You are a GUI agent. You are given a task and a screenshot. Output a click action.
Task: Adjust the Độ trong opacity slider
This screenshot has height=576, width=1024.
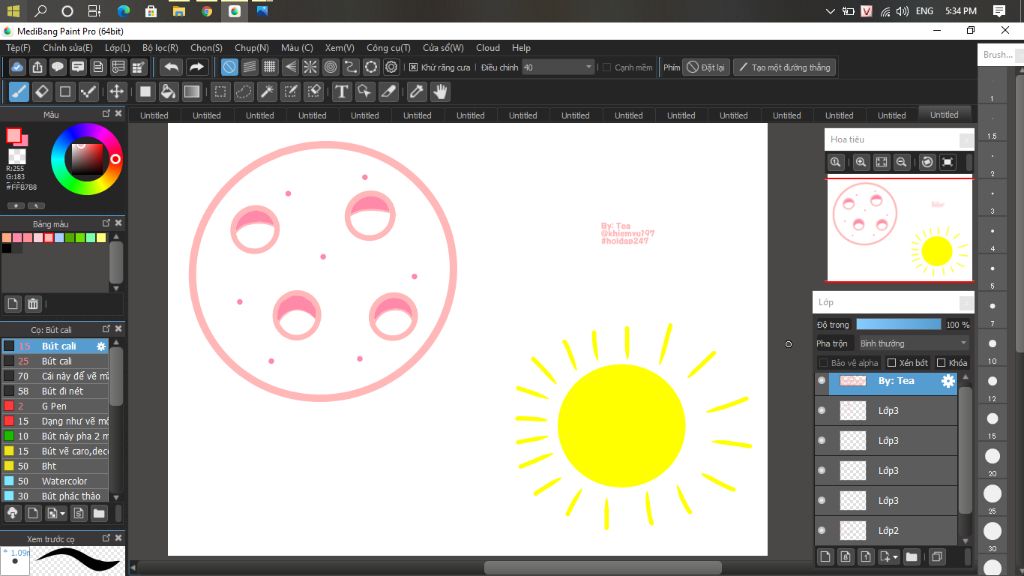point(898,325)
